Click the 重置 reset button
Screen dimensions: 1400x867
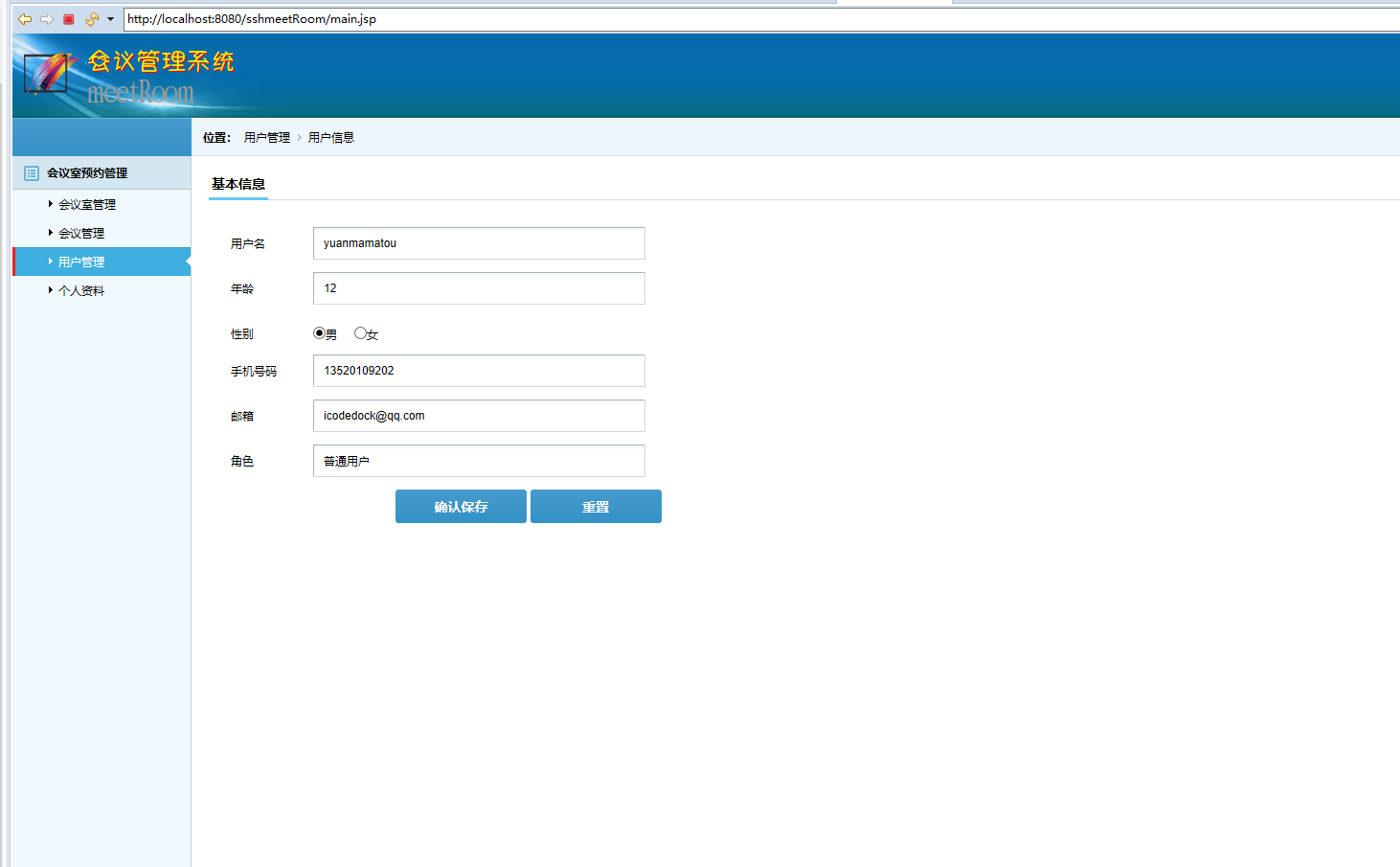(x=596, y=506)
